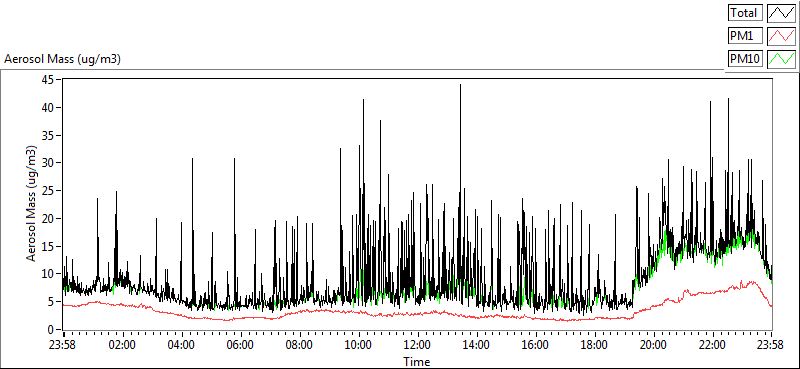
Task: Click the 40 y-axis tick label
Action: pyautogui.click(x=49, y=107)
